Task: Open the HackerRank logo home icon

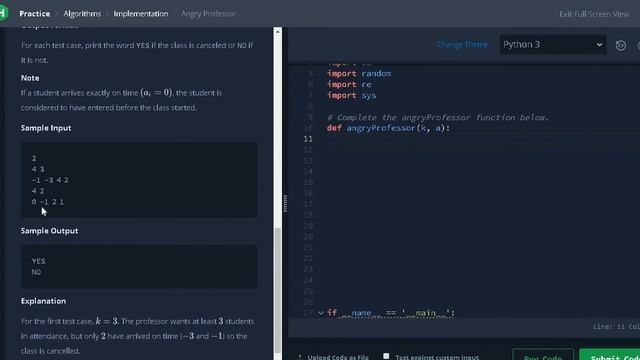Action: click(4, 13)
